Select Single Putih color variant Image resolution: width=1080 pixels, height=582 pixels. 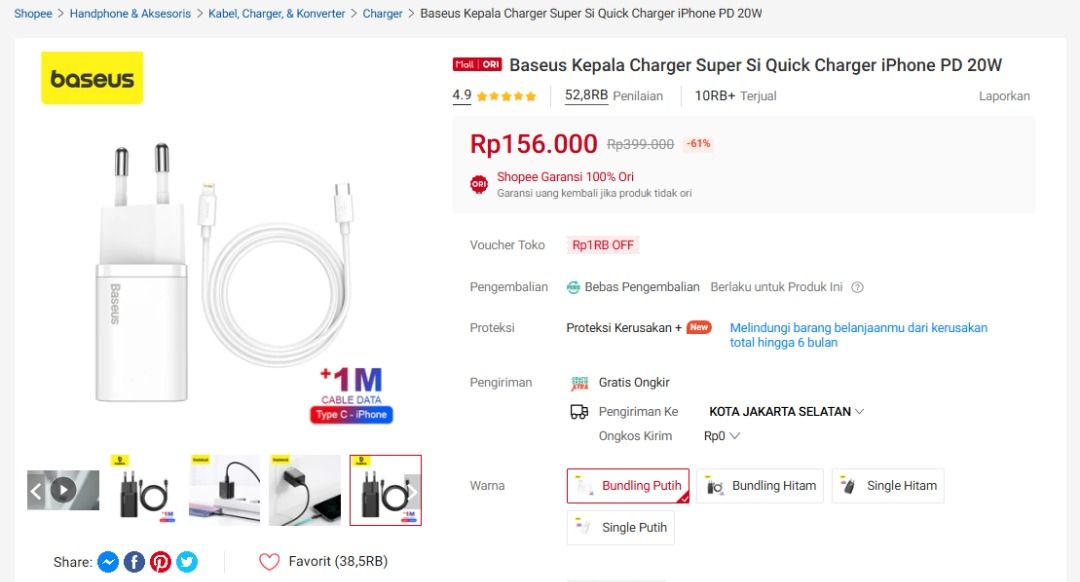tap(621, 527)
